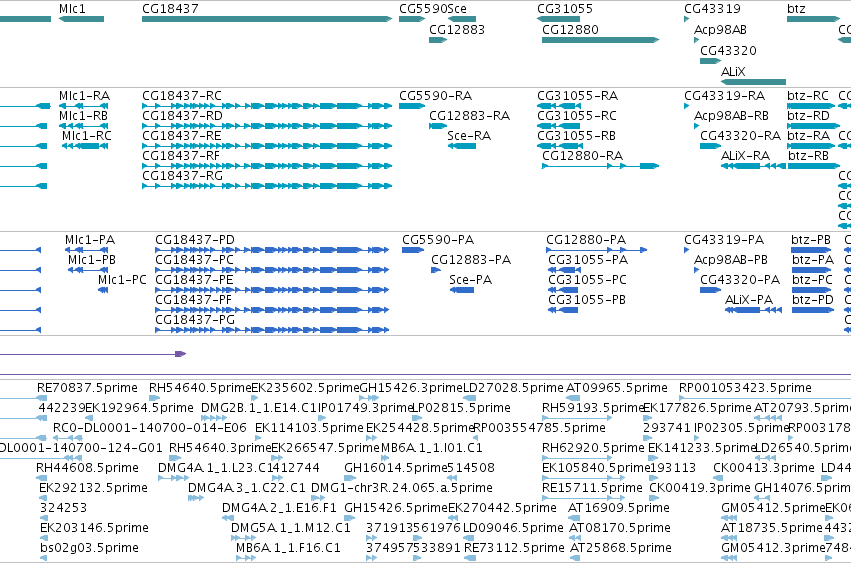The width and height of the screenshot is (851, 563).
Task: Open transcript CG18437-RD
Action: [182, 116]
